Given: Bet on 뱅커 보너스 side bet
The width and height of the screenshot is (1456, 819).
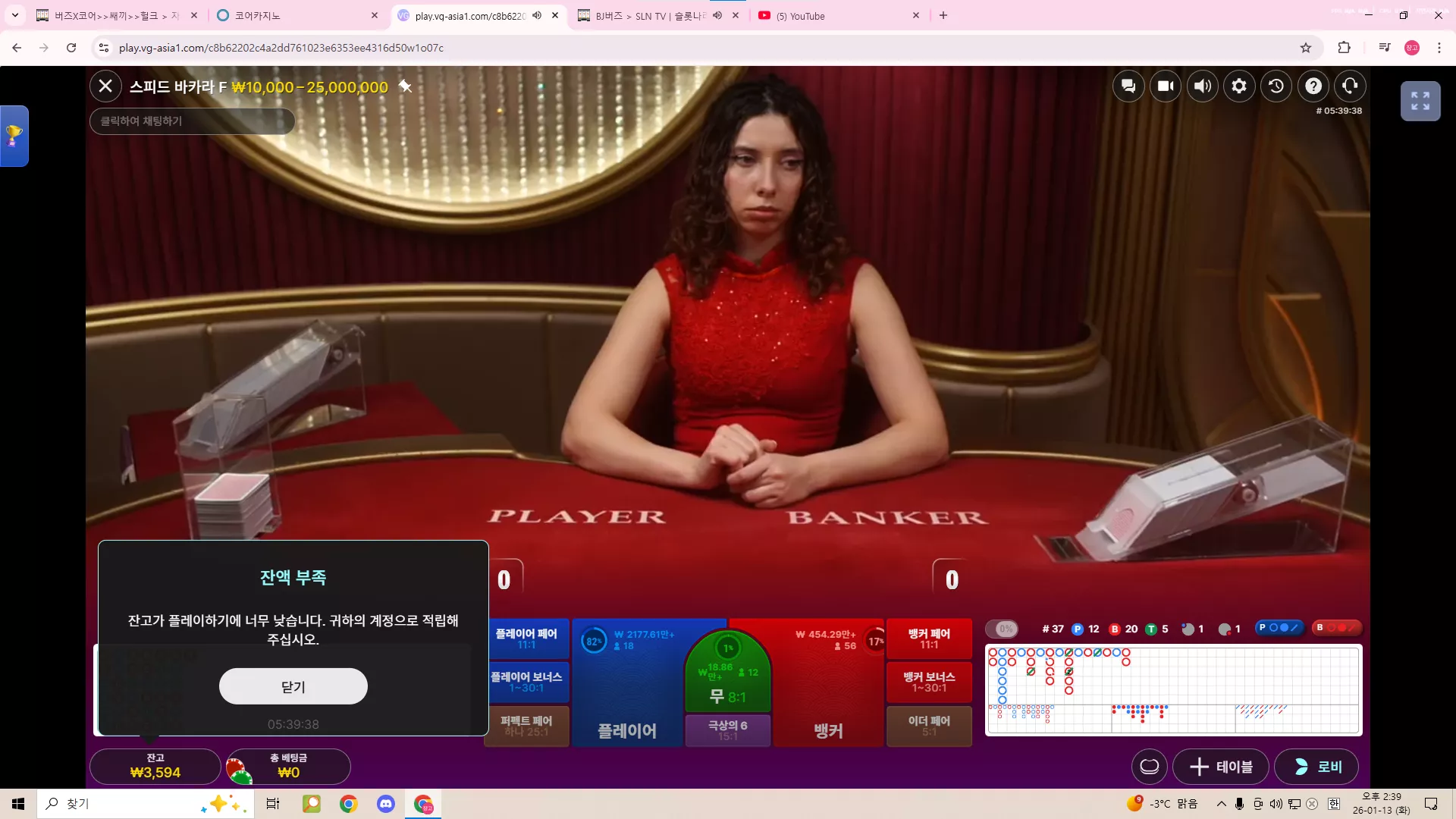Looking at the screenshot, I should click(929, 682).
